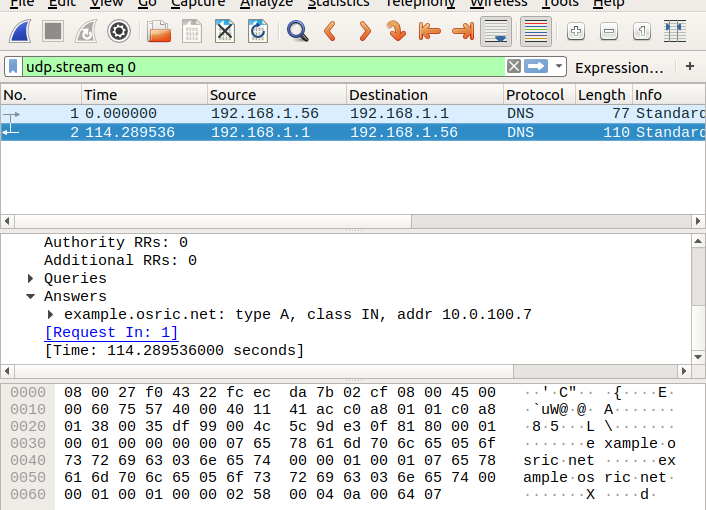Zoom in on packet text
The height and width of the screenshot is (510, 706).
click(576, 32)
